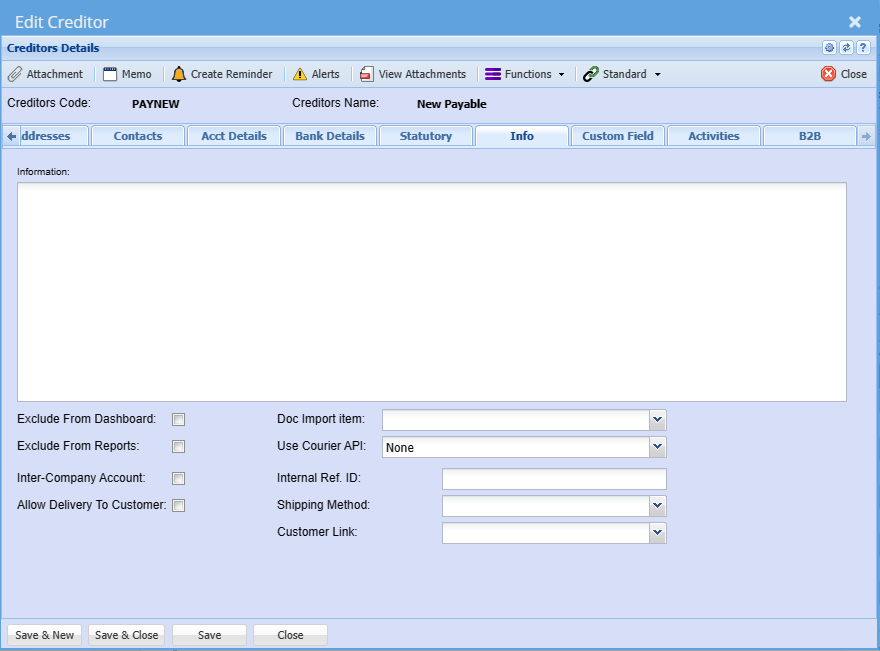The height and width of the screenshot is (651, 880).
Task: Open the Use Courier API dropdown
Action: (657, 447)
